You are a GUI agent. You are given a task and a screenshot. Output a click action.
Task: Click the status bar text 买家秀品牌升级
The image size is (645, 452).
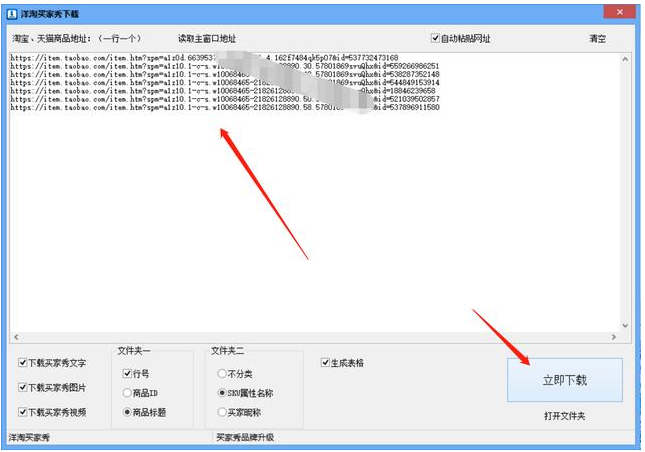click(245, 438)
